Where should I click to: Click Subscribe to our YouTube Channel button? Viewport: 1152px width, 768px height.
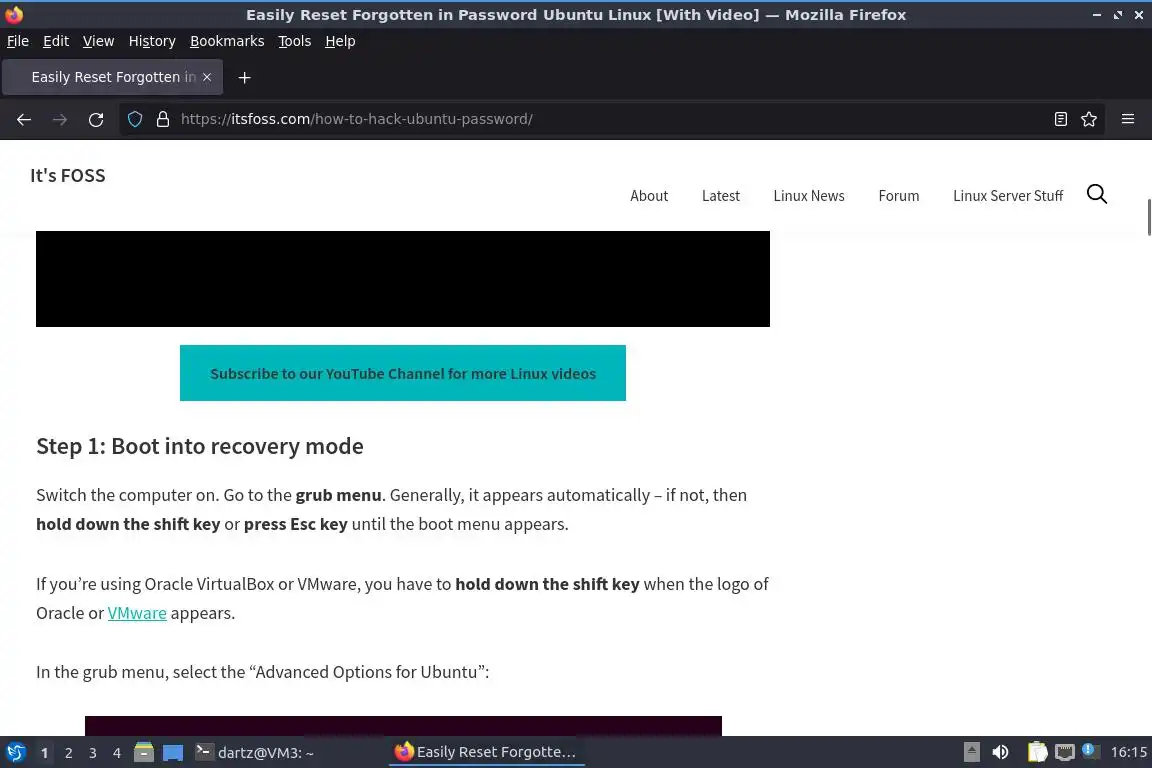point(403,373)
